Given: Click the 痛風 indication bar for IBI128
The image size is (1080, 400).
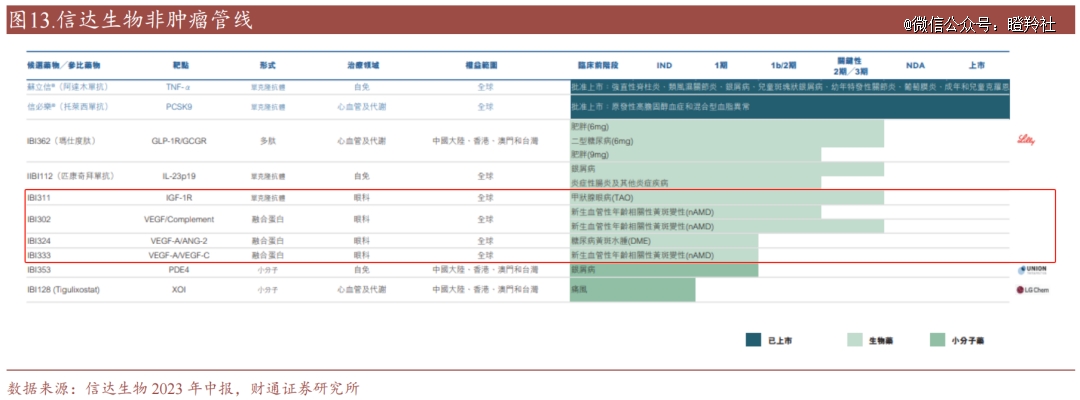Looking at the screenshot, I should point(632,290).
